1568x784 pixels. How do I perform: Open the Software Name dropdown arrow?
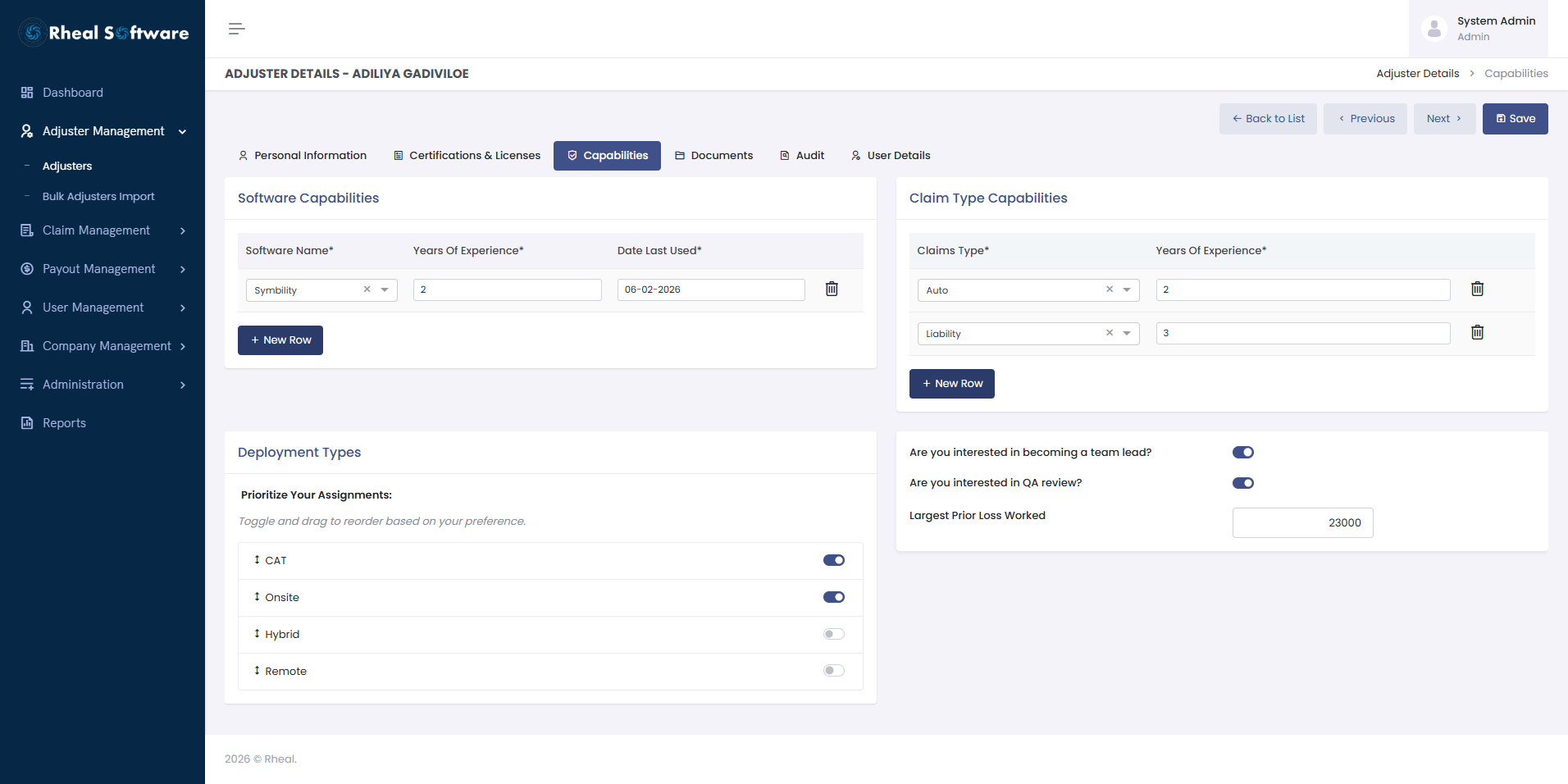[x=385, y=289]
